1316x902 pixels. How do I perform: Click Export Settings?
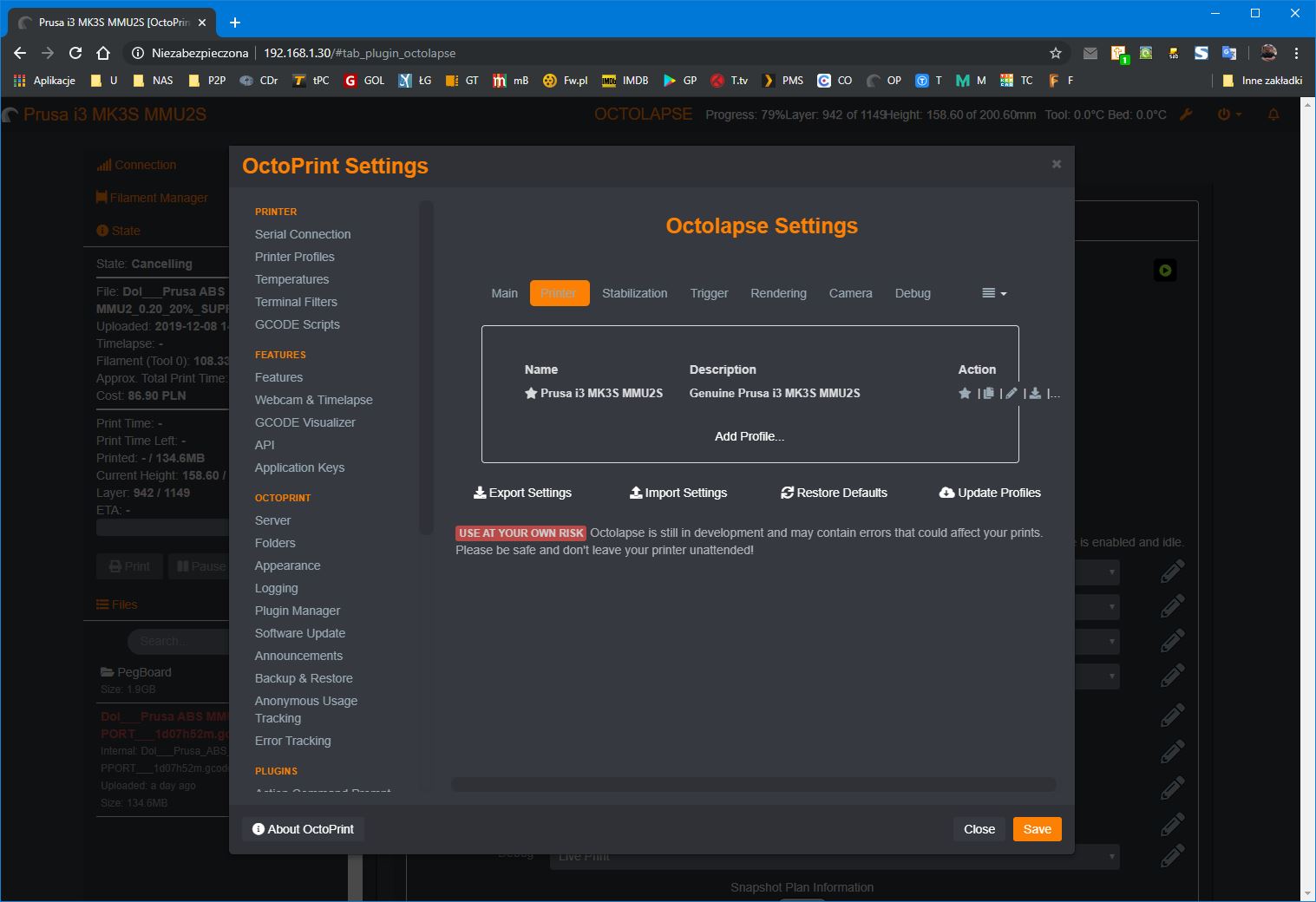pos(522,493)
